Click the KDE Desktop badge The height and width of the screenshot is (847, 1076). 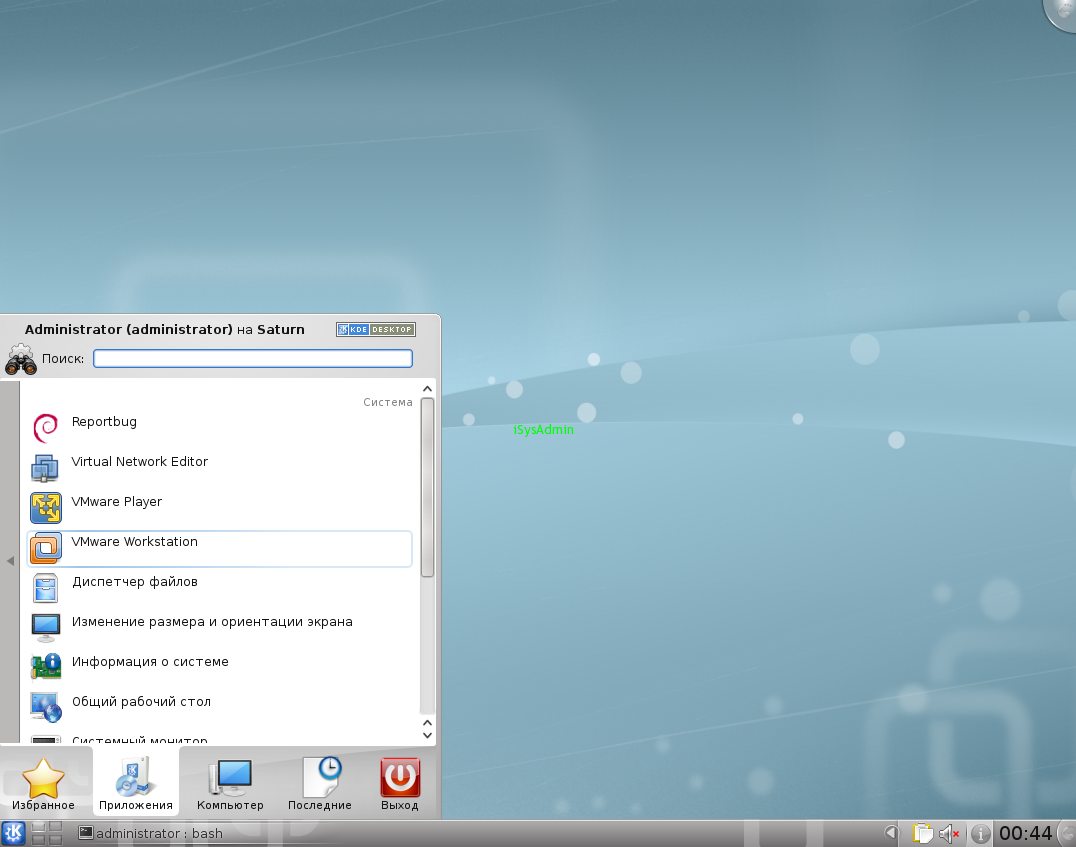click(x=375, y=328)
